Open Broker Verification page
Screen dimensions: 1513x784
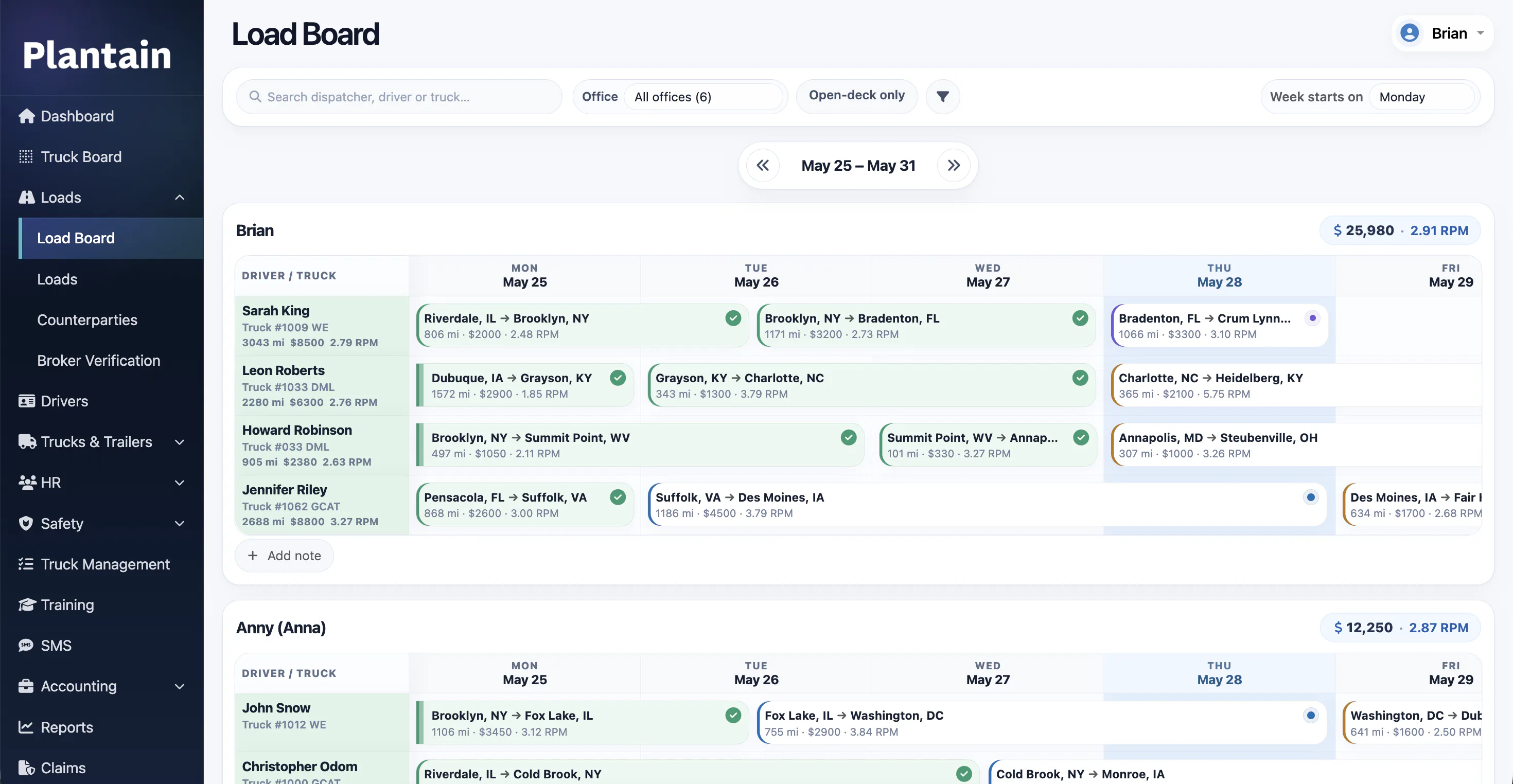tap(99, 361)
